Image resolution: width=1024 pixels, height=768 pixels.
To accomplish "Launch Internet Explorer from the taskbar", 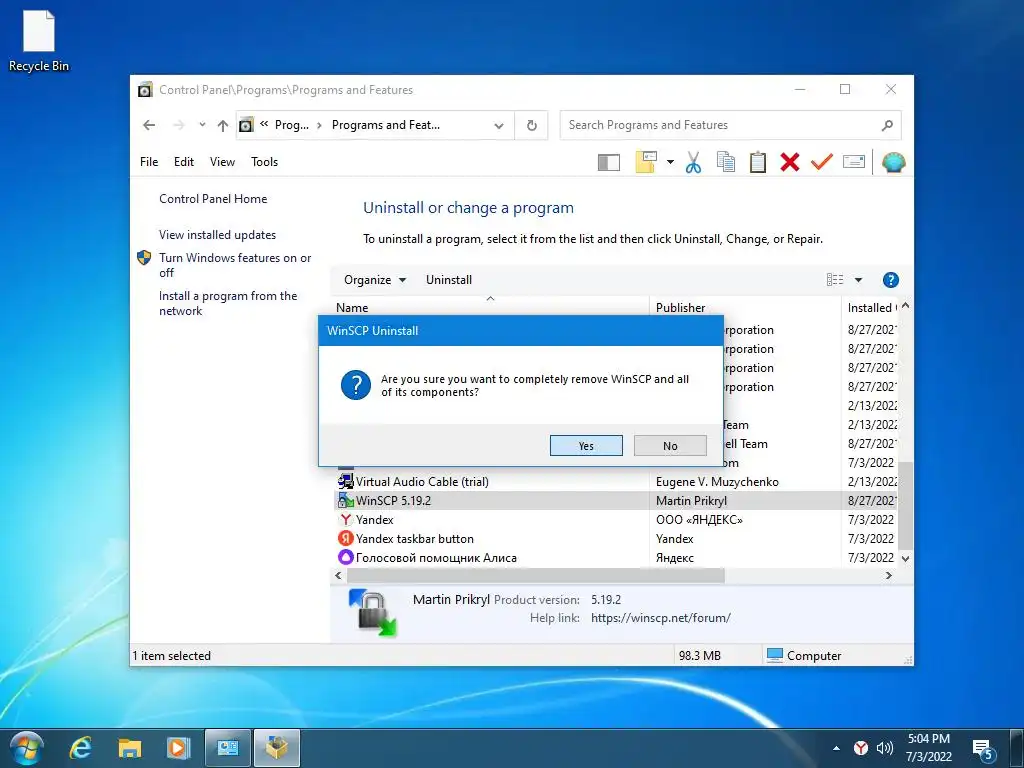I will 80,748.
